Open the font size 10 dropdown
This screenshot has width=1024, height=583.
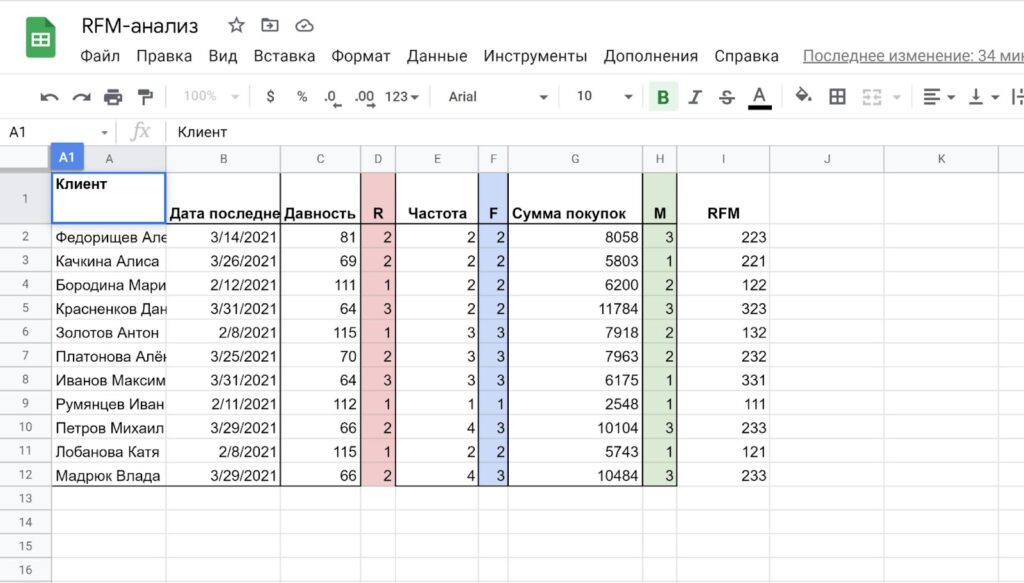pyautogui.click(x=604, y=97)
